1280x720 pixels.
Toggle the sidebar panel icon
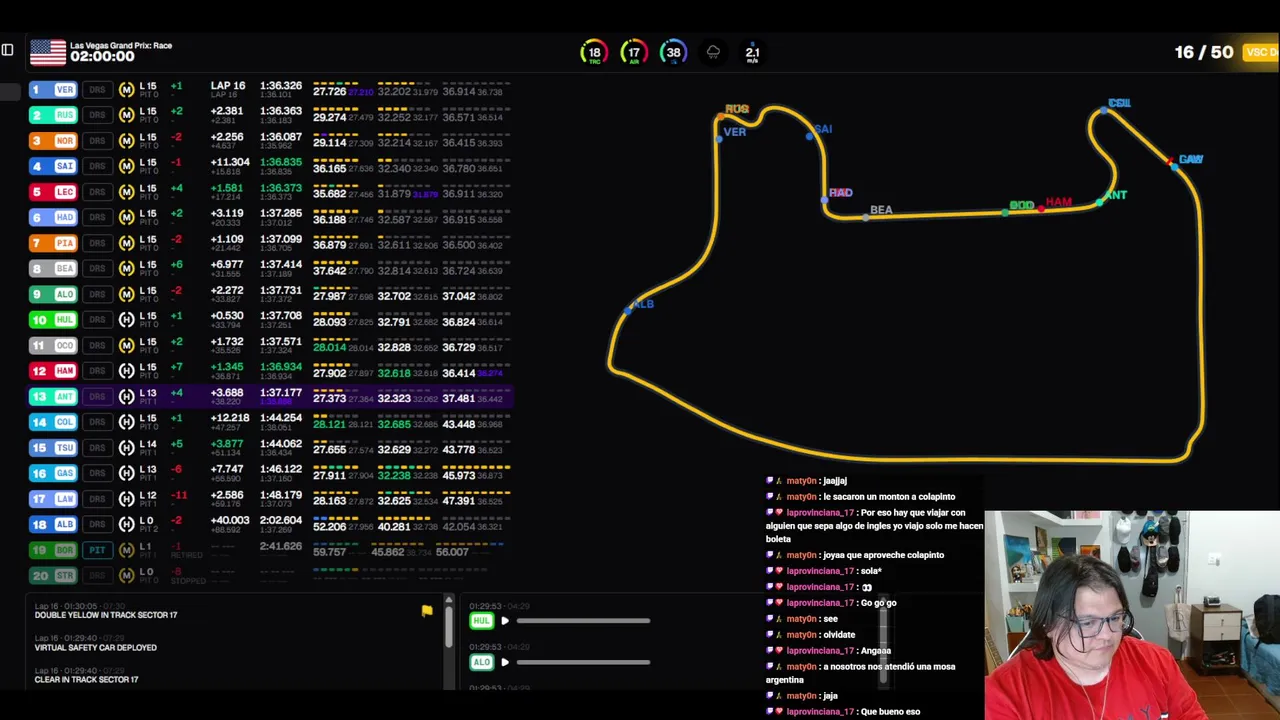pos(7,50)
